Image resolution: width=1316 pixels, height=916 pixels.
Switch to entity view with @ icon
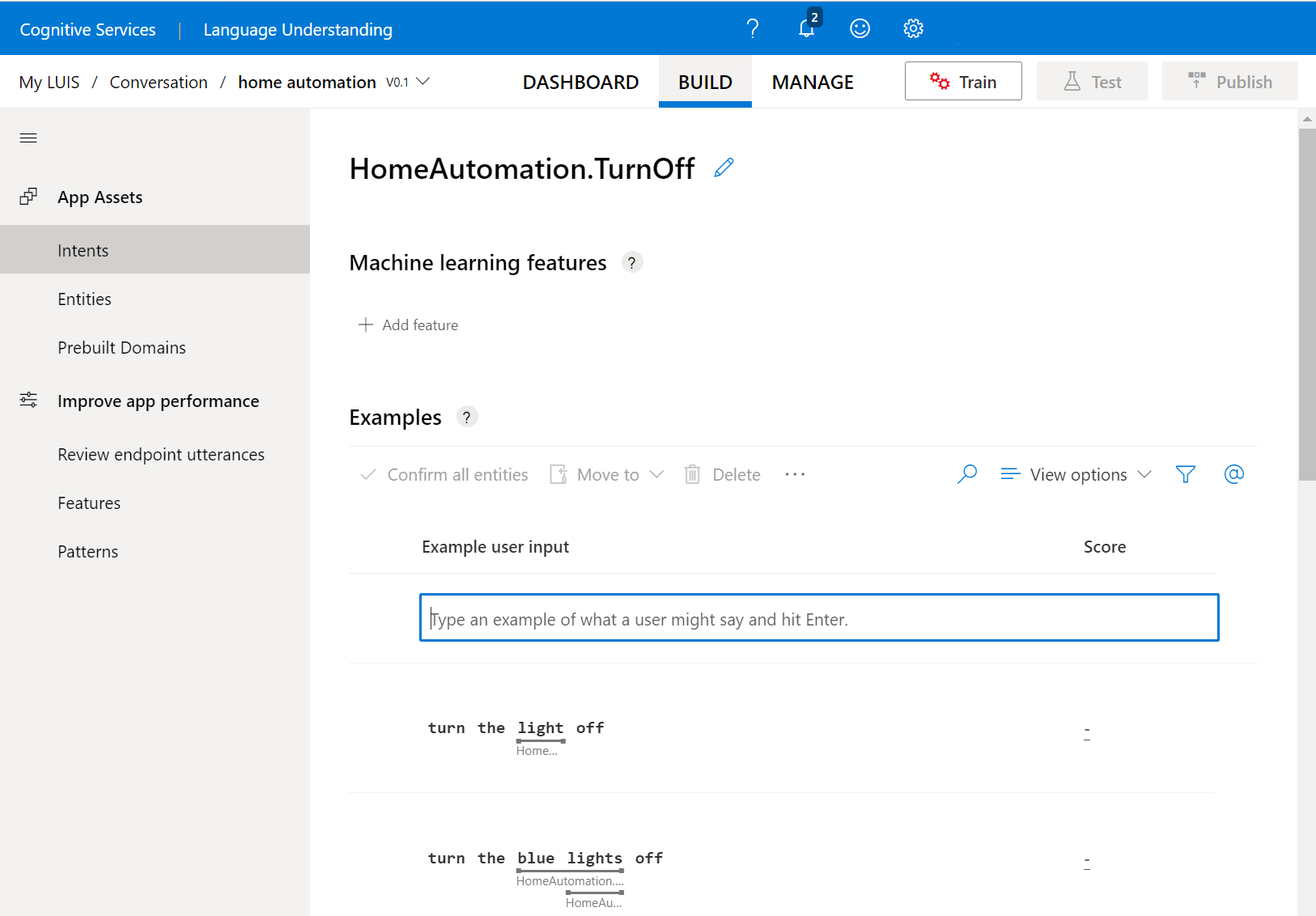coord(1233,474)
